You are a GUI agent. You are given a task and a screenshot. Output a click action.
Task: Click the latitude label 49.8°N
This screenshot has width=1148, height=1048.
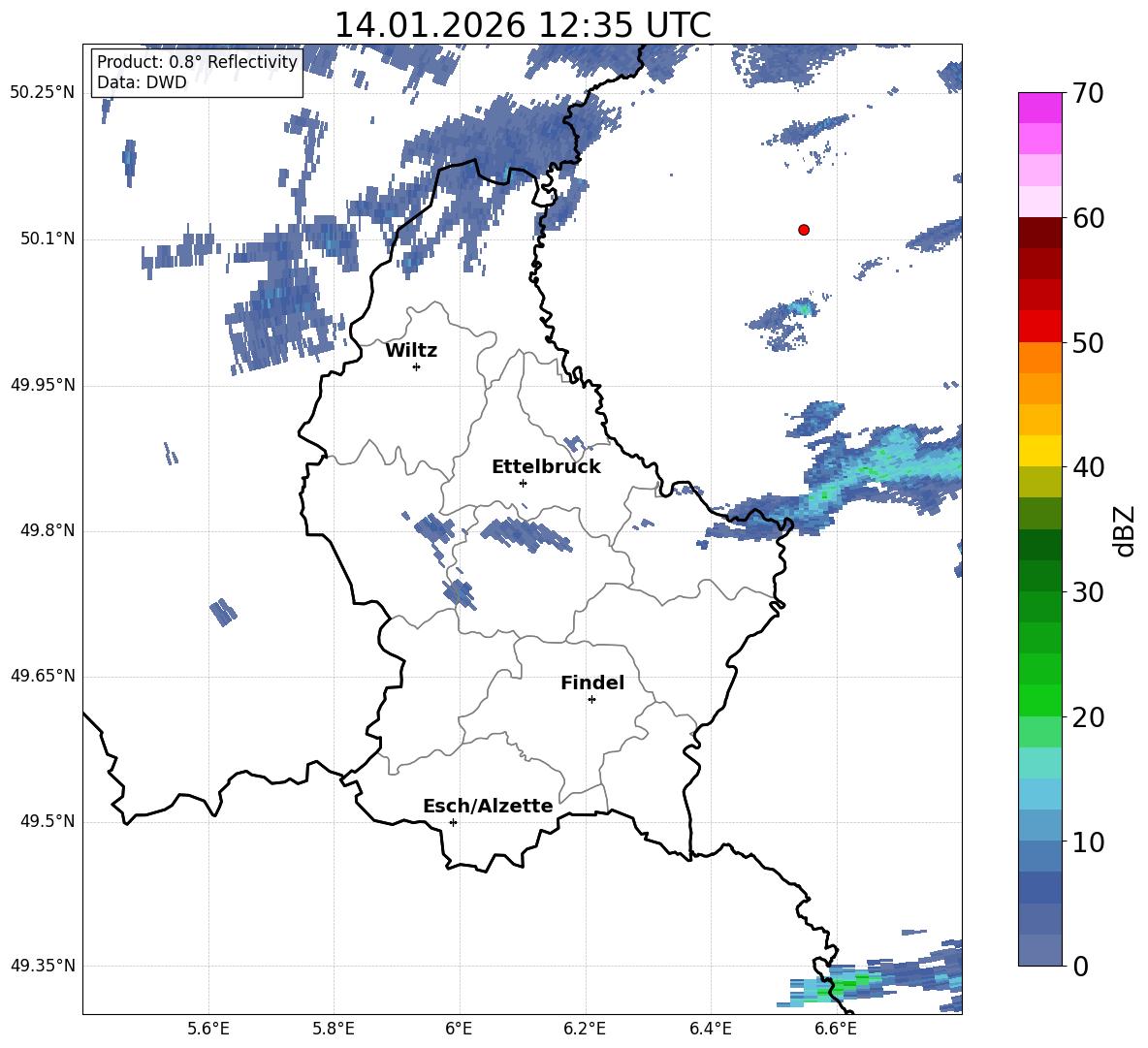click(x=47, y=530)
